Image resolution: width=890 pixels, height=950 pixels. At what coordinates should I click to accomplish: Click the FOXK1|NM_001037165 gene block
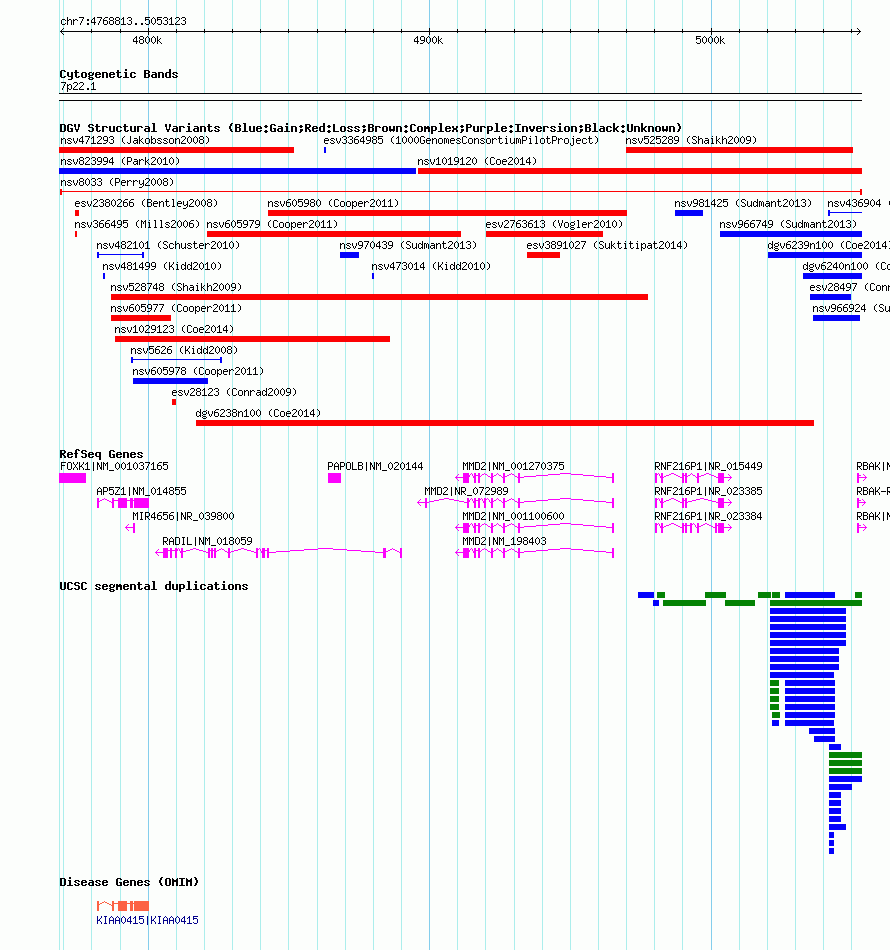click(x=73, y=478)
